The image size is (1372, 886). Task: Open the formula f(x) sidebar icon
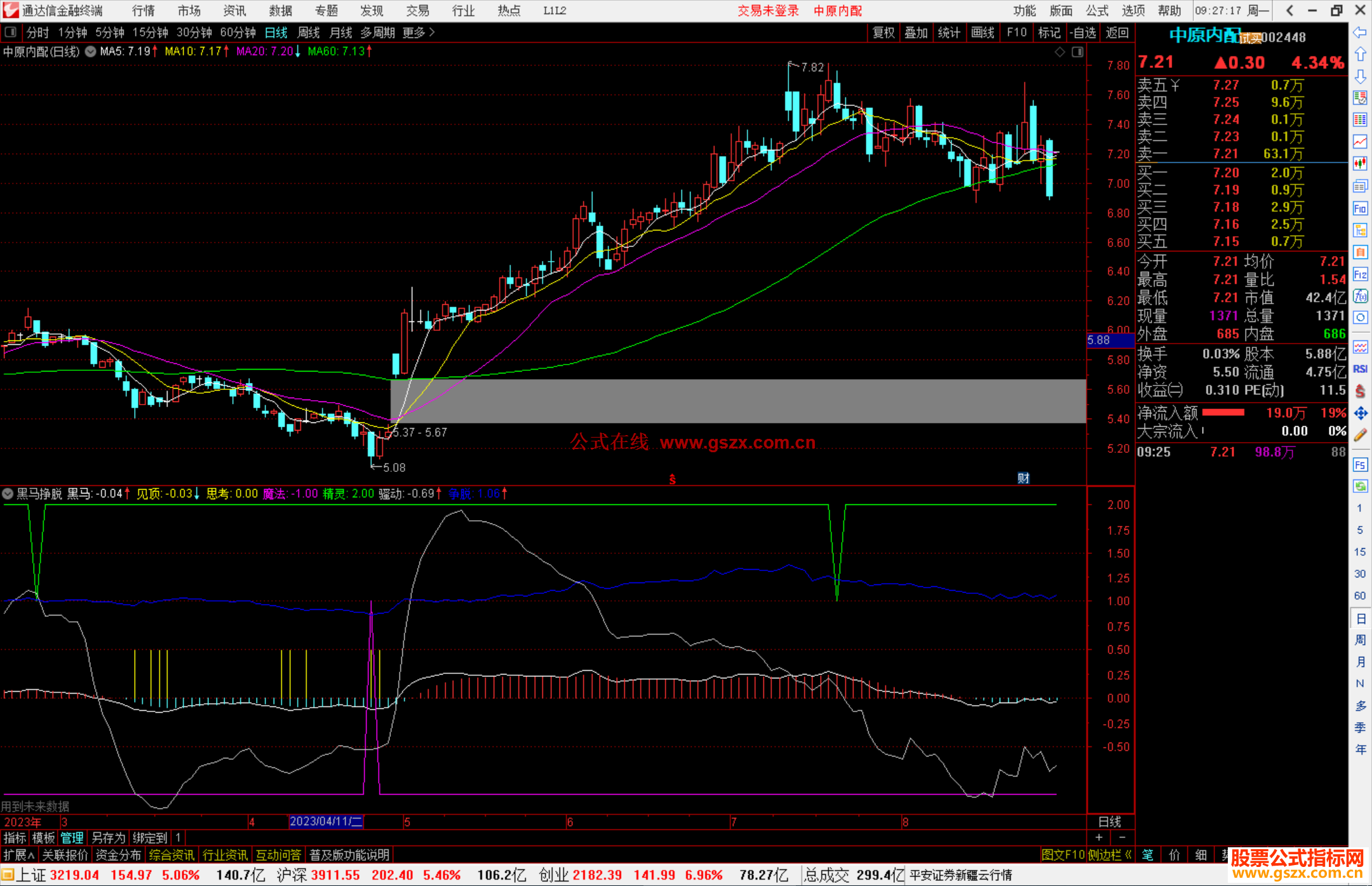1360,296
